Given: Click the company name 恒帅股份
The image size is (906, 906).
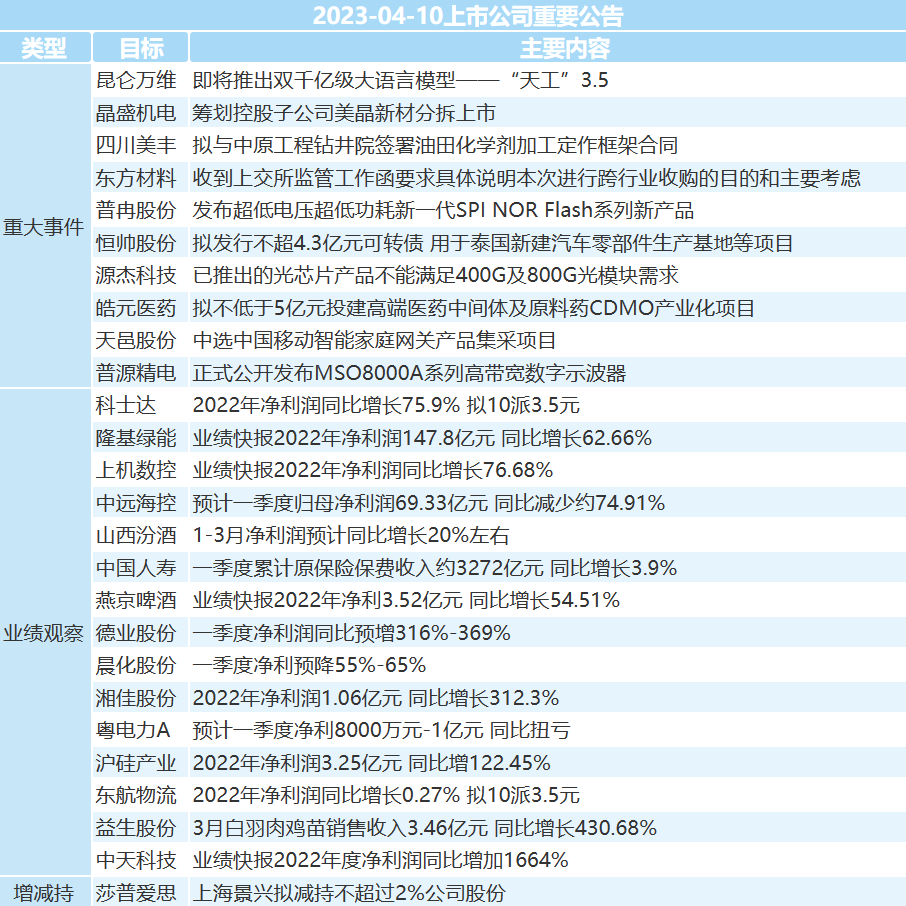Looking at the screenshot, I should (136, 243).
